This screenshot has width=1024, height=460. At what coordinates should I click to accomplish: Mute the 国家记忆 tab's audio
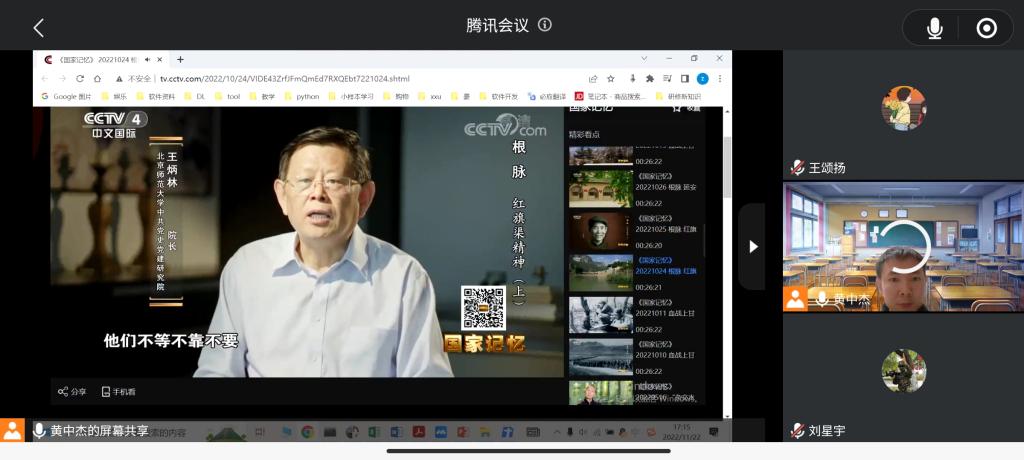[148, 59]
